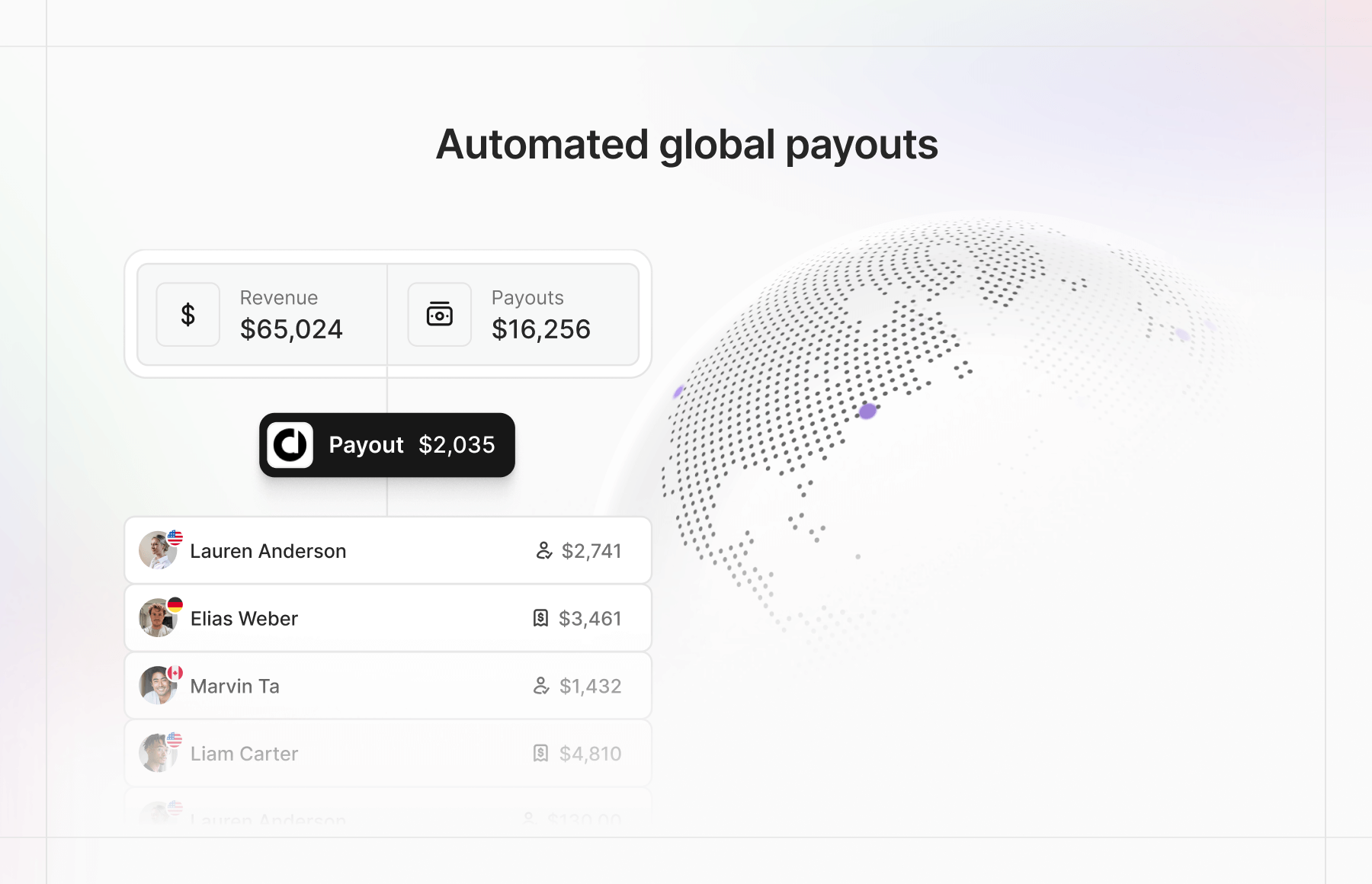Click Elias Weber's German flag badge
Screen dimensions: 1372x884
175,605
